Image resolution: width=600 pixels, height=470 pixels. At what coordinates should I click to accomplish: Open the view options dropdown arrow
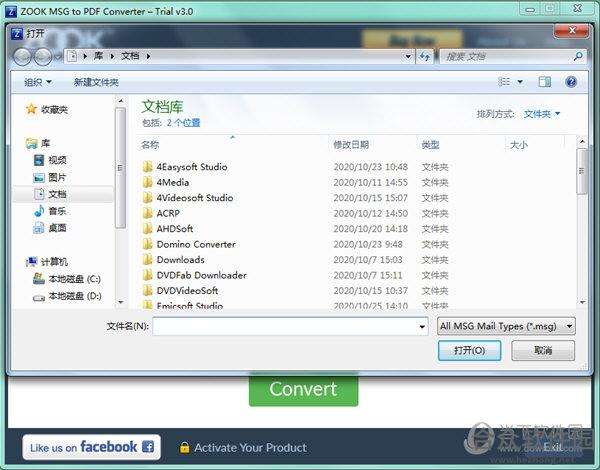(x=520, y=82)
